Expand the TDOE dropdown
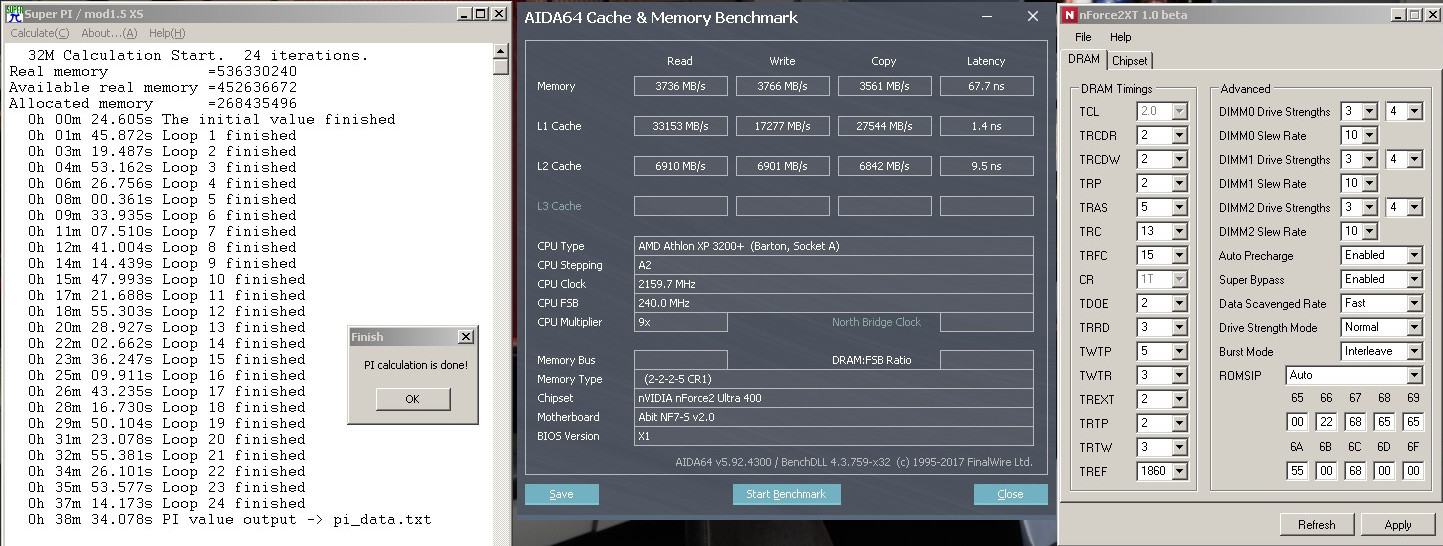1443x546 pixels. 1179,303
